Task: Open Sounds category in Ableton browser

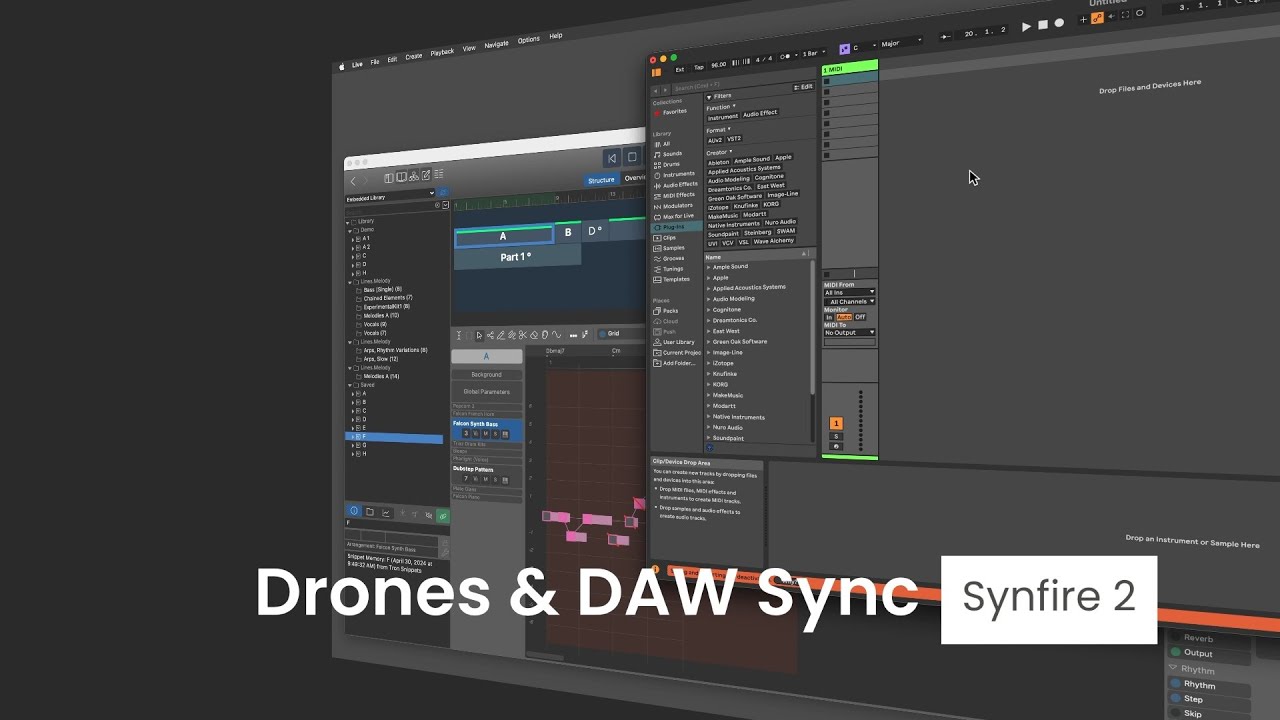Action: [672, 154]
